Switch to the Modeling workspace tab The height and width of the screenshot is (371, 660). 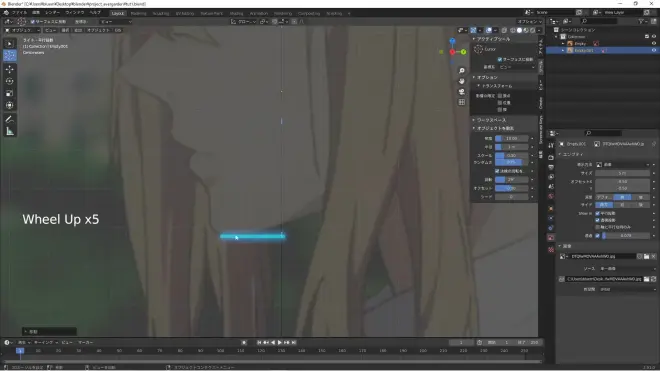pyautogui.click(x=138, y=13)
